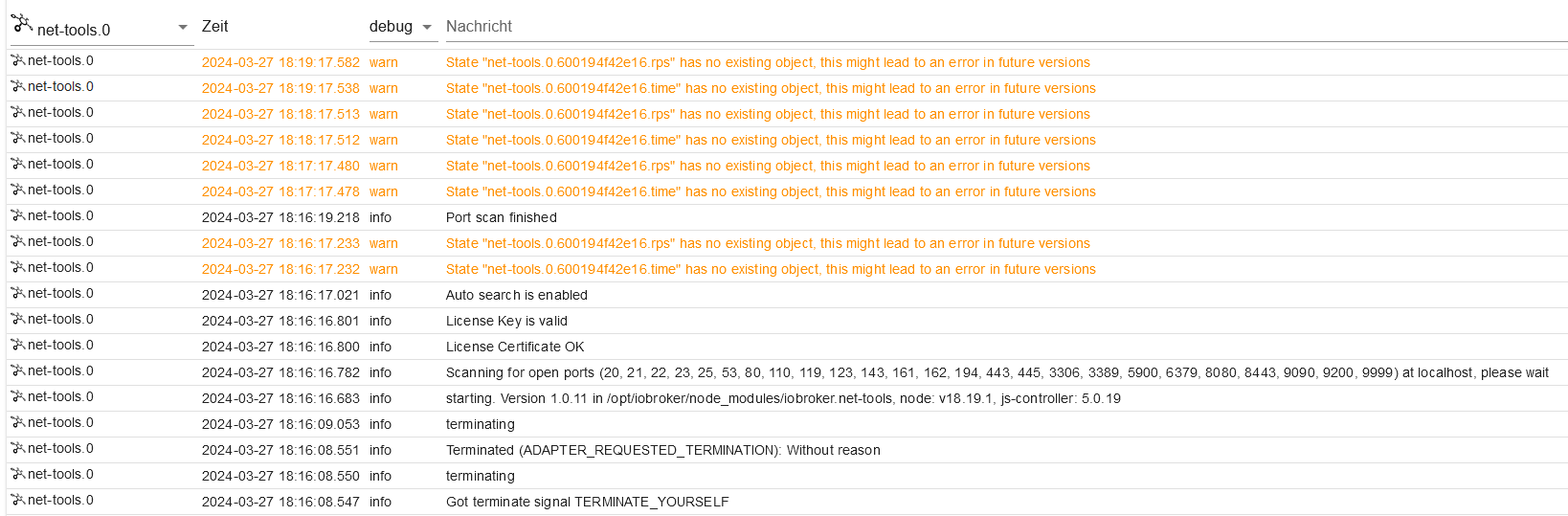Click the 'License Key is valid' message
Viewport: 1568px width, 516px height.
click(506, 321)
